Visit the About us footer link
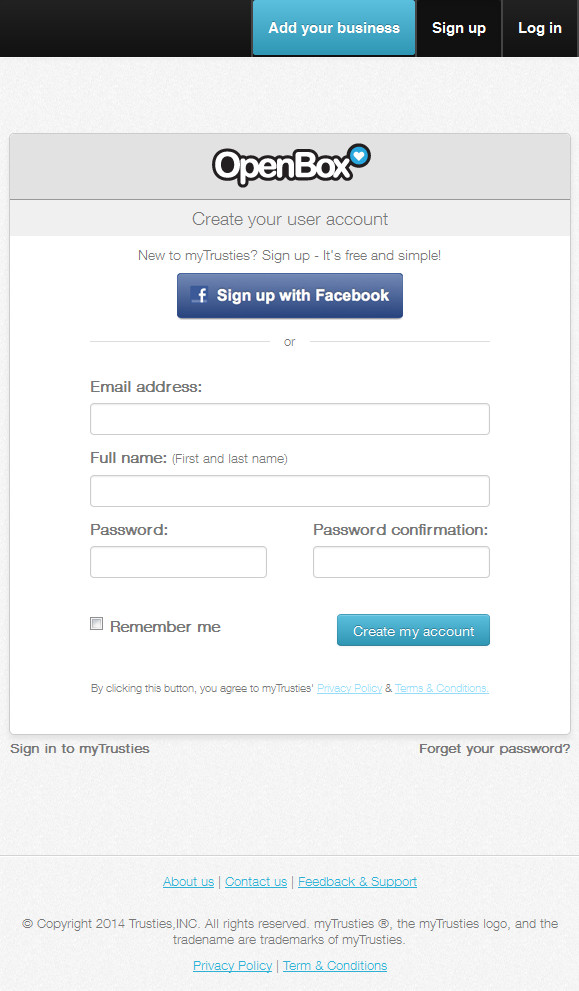The width and height of the screenshot is (579, 991). 188,882
